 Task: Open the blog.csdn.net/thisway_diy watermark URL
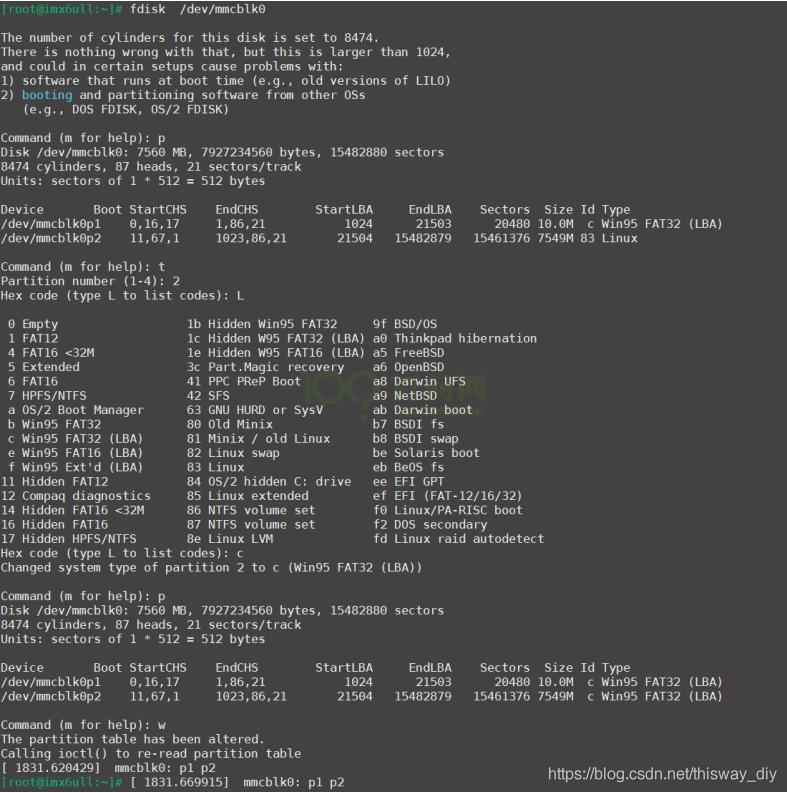click(x=662, y=774)
